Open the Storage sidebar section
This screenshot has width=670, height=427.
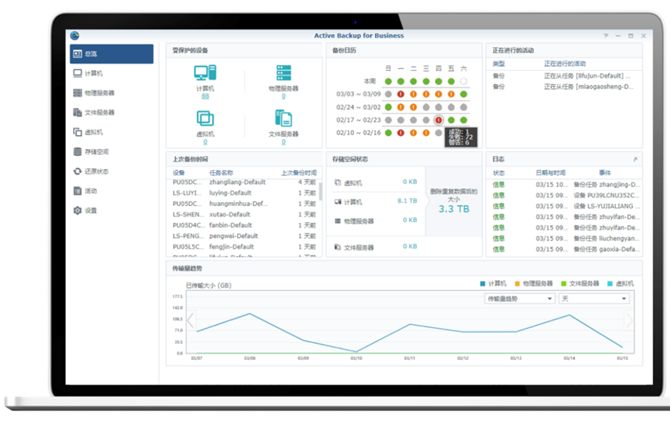(112, 152)
